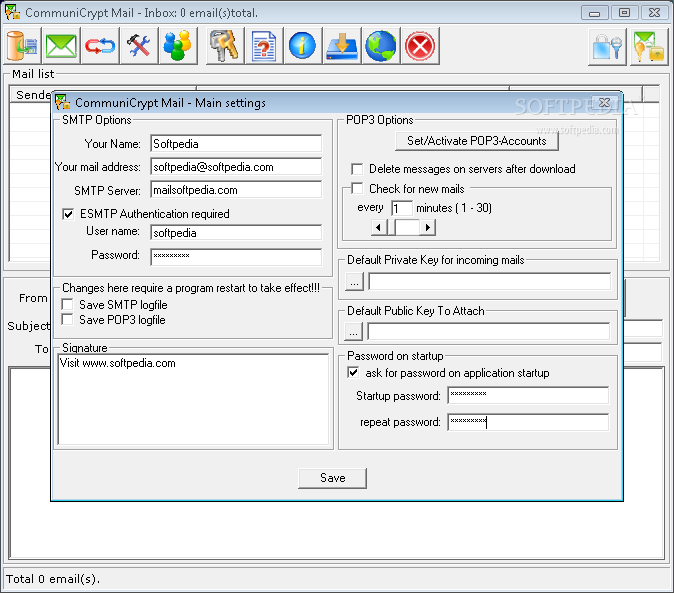674x593 pixels.
Task: Click inside the Signature text area
Action: pyautogui.click(x=193, y=399)
